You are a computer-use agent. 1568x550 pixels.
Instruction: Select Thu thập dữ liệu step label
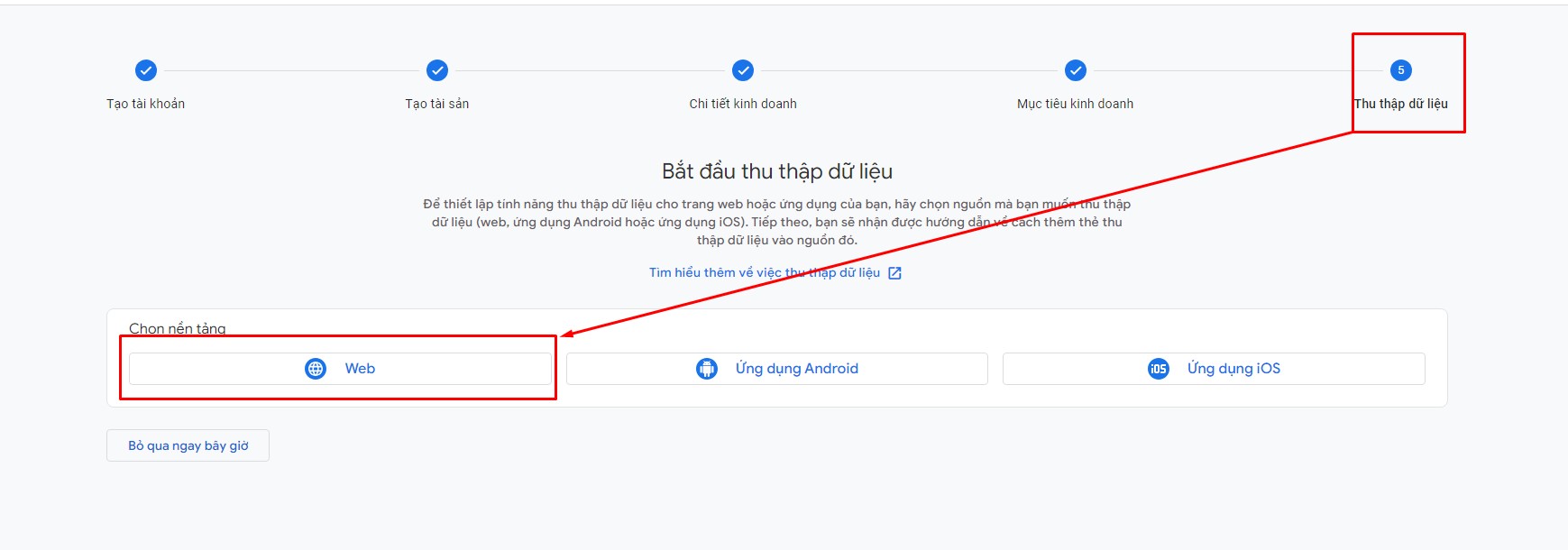[1401, 104]
